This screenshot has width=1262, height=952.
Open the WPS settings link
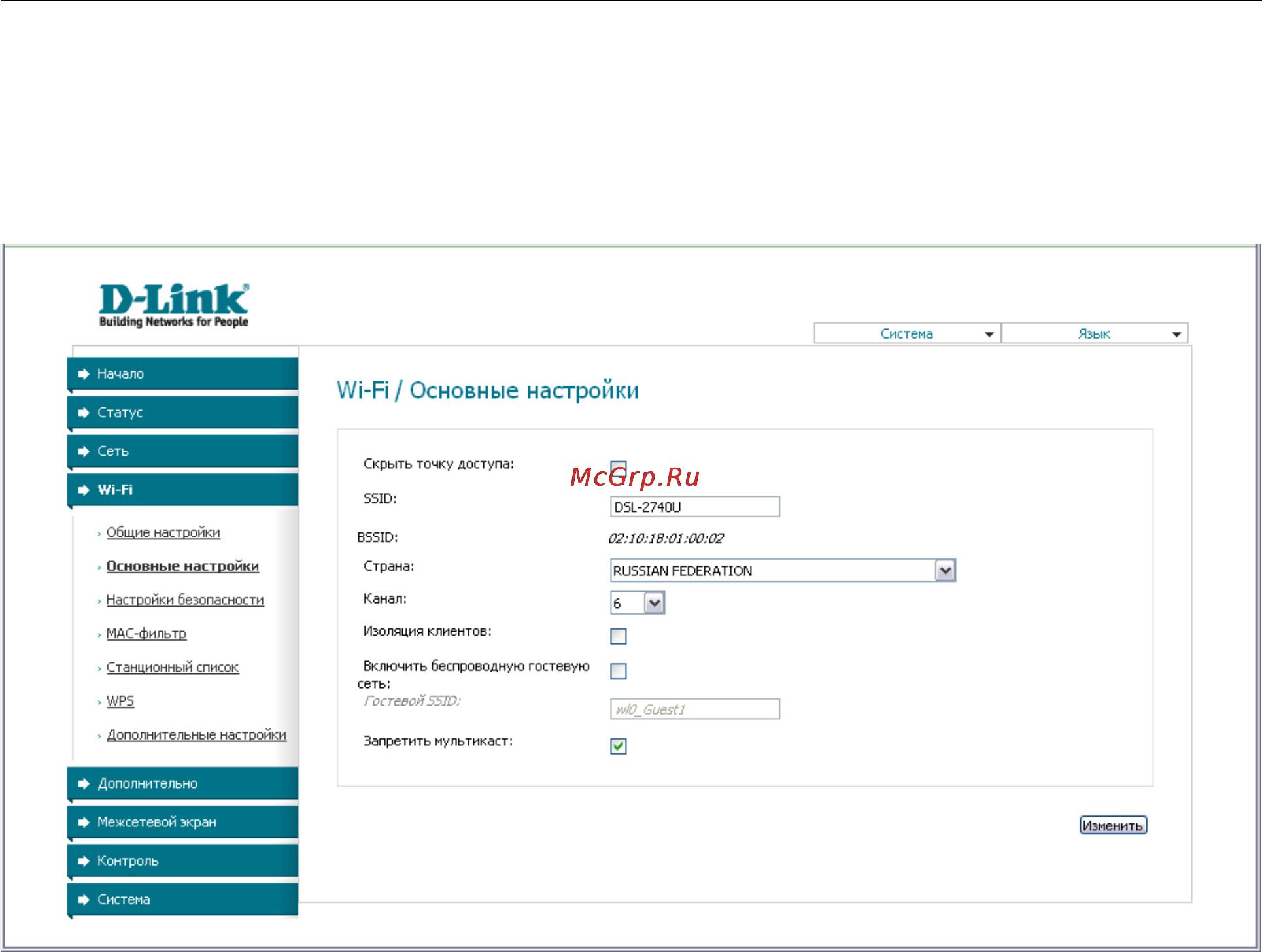120,701
